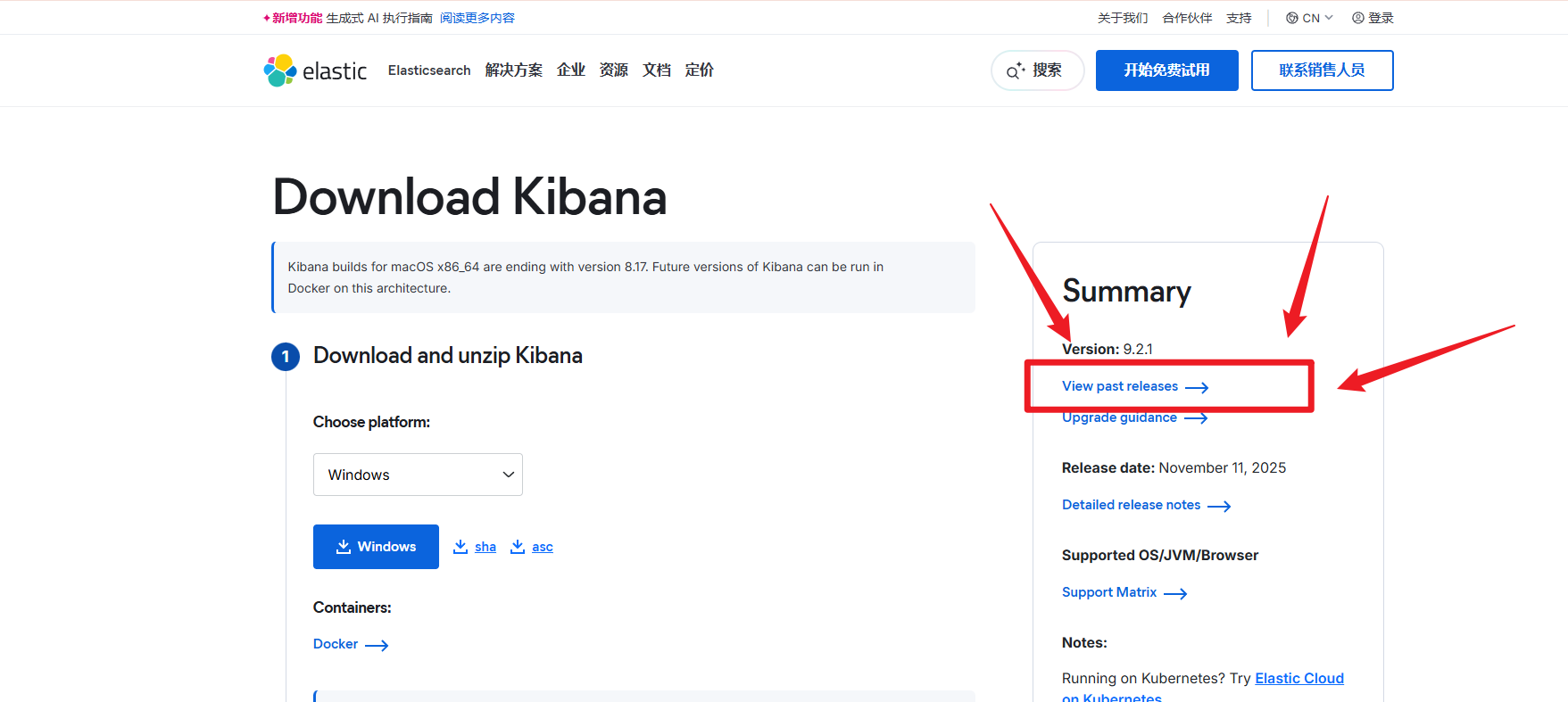Open the Choose platform dropdown
This screenshot has width=1568, height=702.
tap(418, 475)
